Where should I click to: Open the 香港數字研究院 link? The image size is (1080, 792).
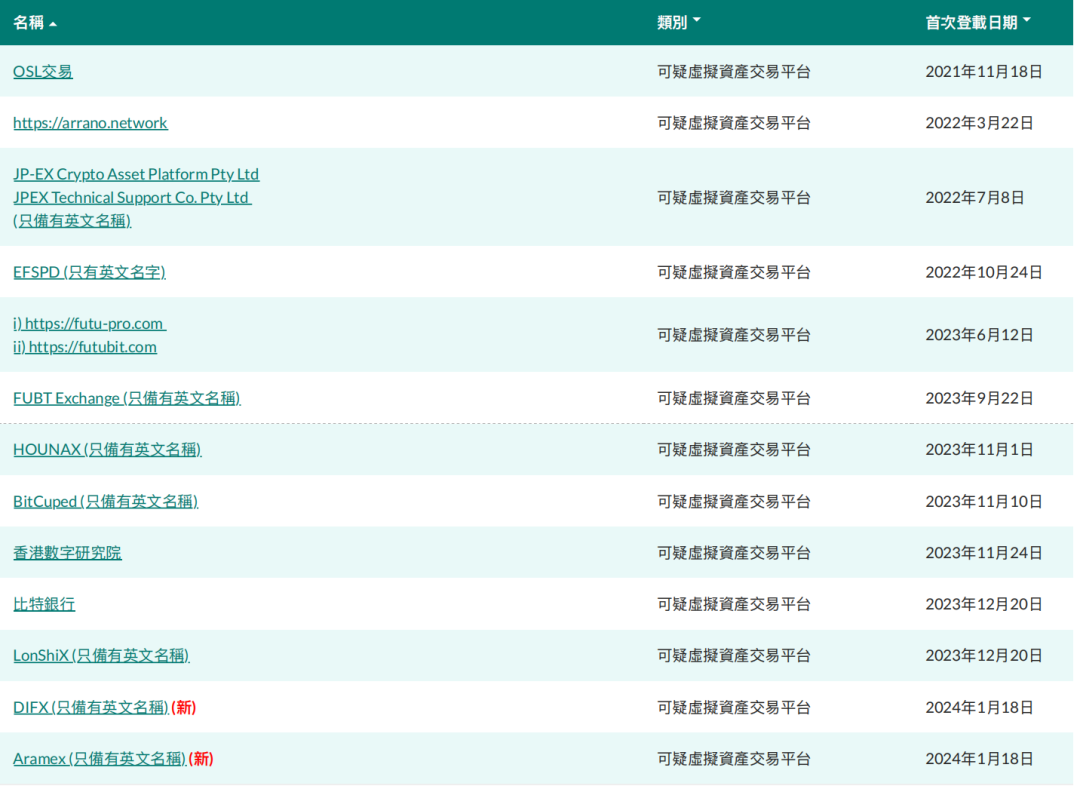point(67,553)
